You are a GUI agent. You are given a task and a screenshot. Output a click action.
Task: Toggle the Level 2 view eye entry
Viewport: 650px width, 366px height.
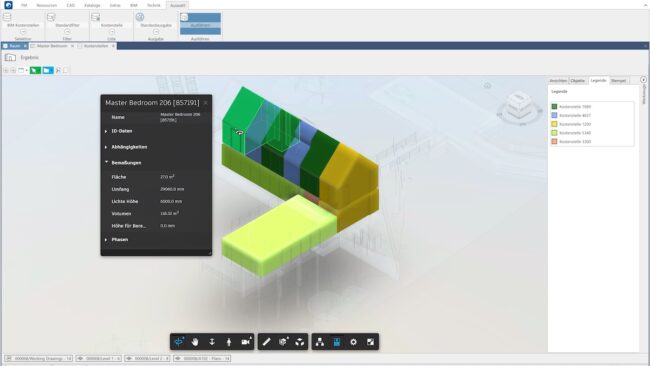tap(147, 359)
